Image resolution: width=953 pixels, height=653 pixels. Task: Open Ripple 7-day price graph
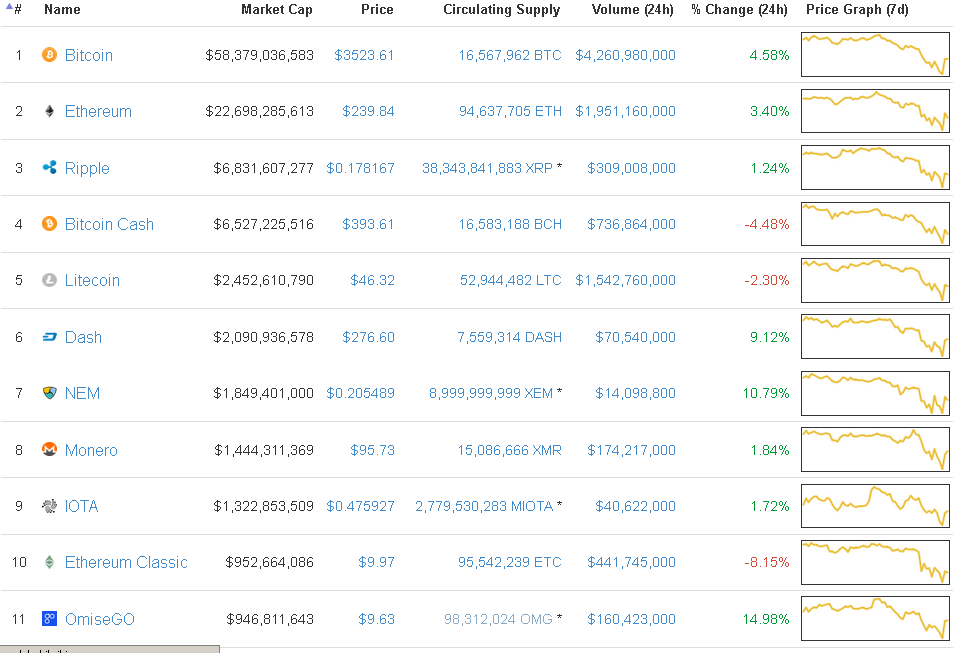coord(875,167)
